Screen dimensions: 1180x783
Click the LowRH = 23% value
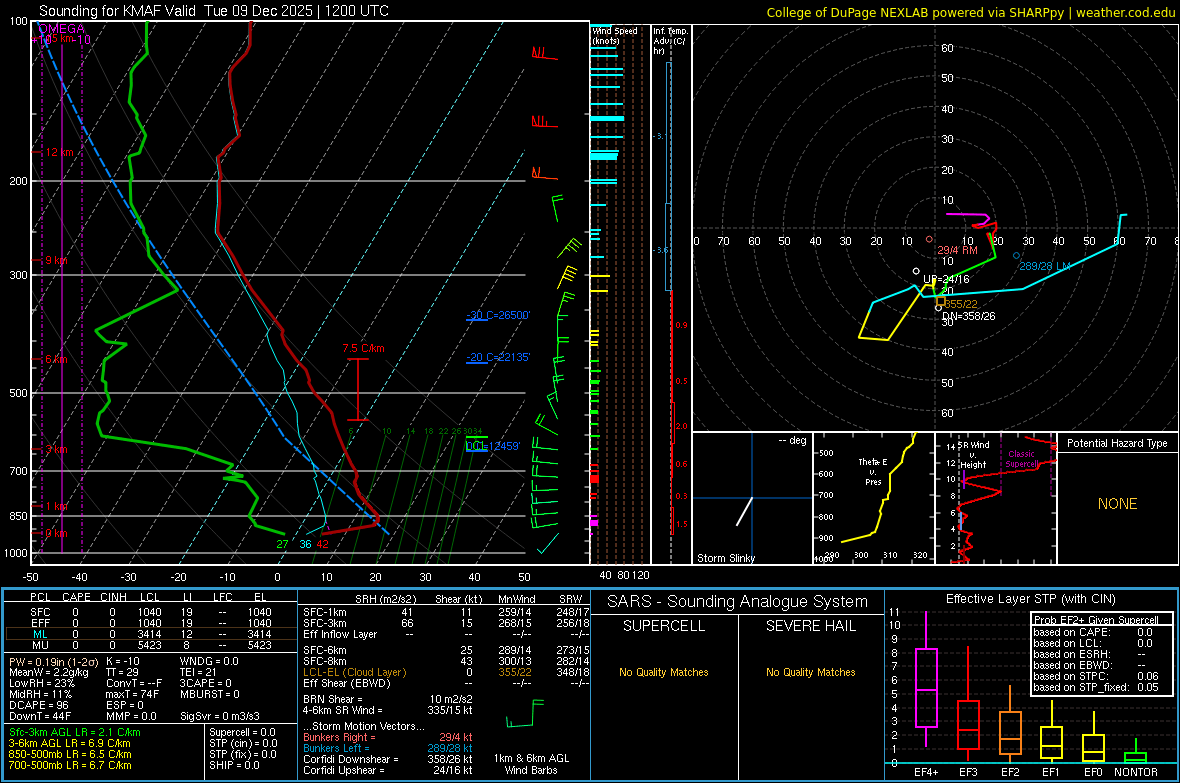click(42, 683)
